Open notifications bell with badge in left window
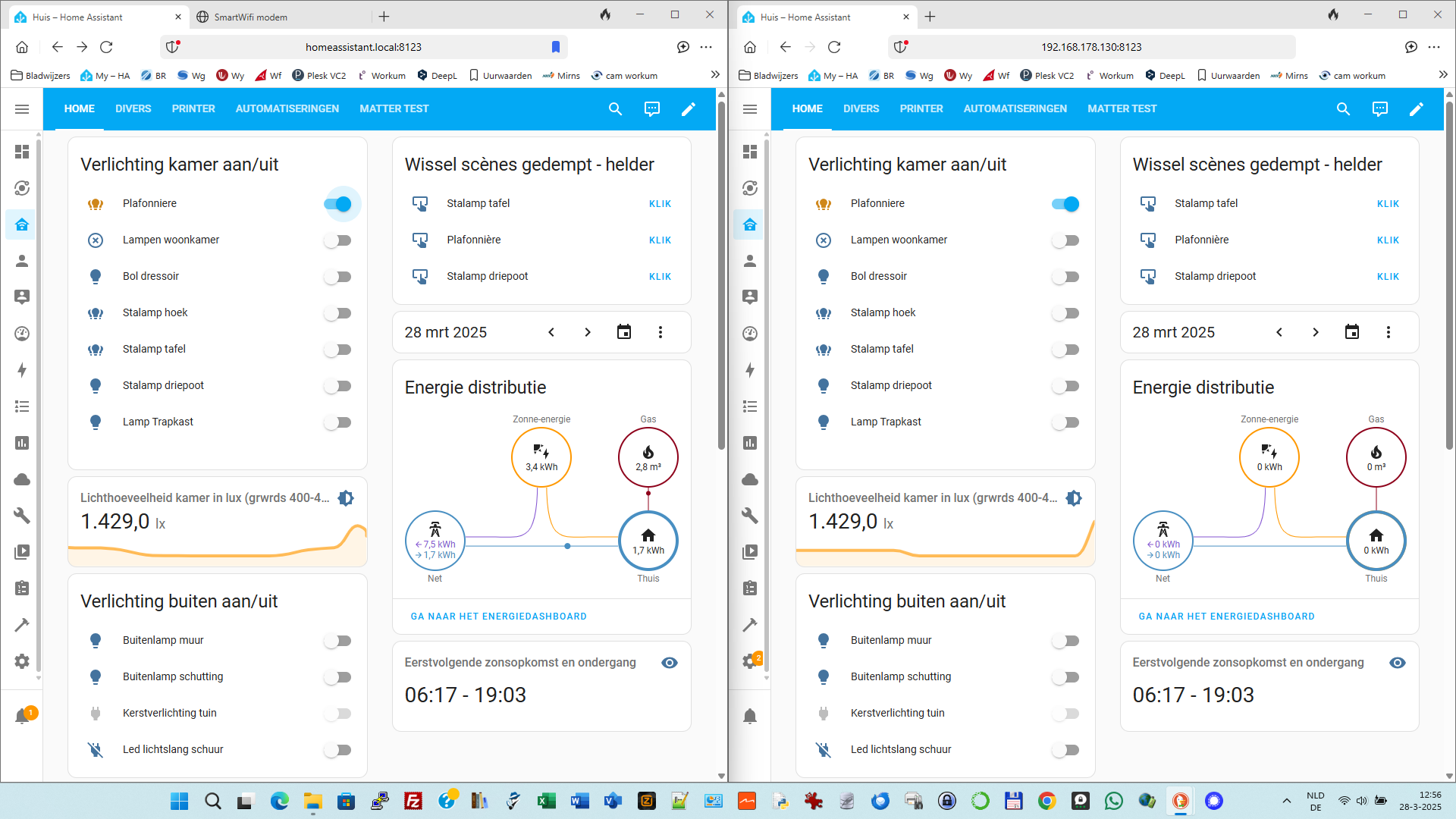The height and width of the screenshot is (819, 1456). [x=23, y=716]
